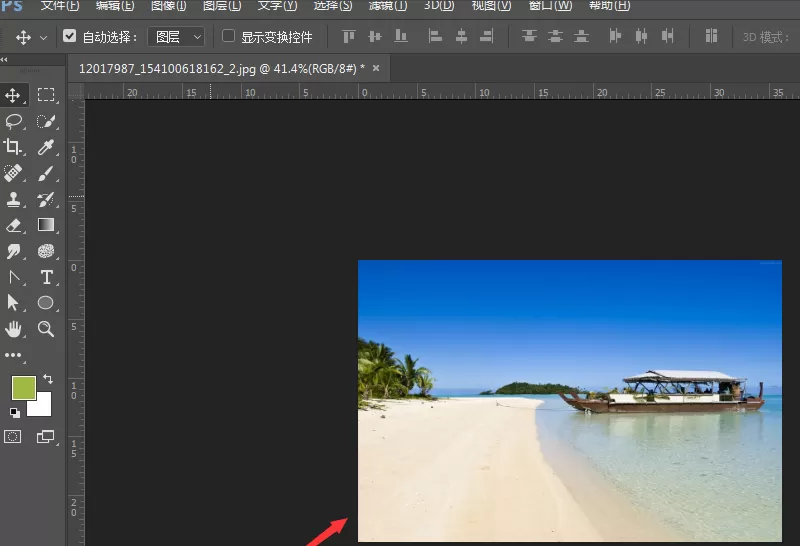The height and width of the screenshot is (546, 800).
Task: Enable the 显示变换控件 checkbox
Action: coord(228,36)
